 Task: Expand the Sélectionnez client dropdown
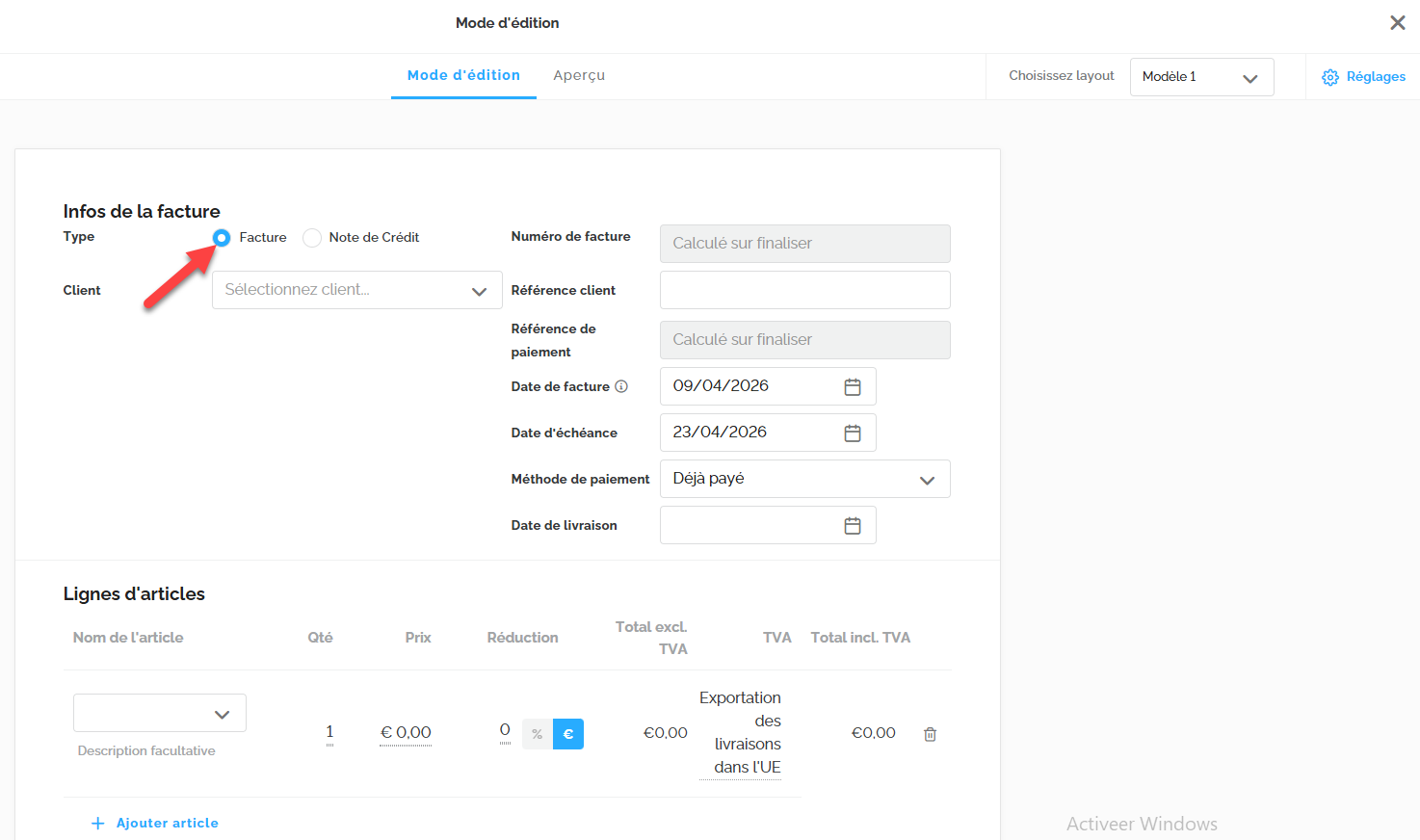357,290
